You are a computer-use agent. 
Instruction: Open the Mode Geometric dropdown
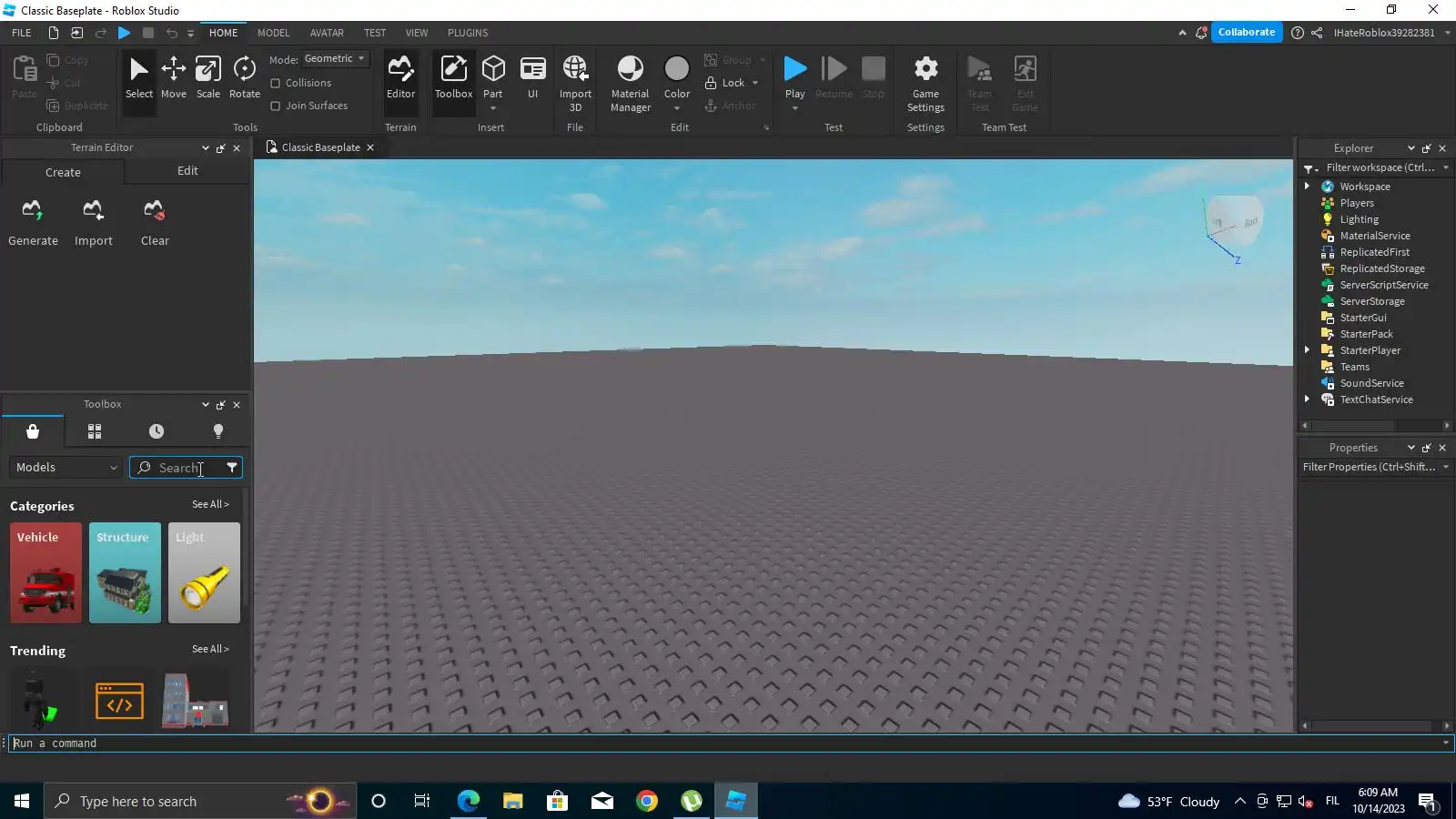point(336,58)
